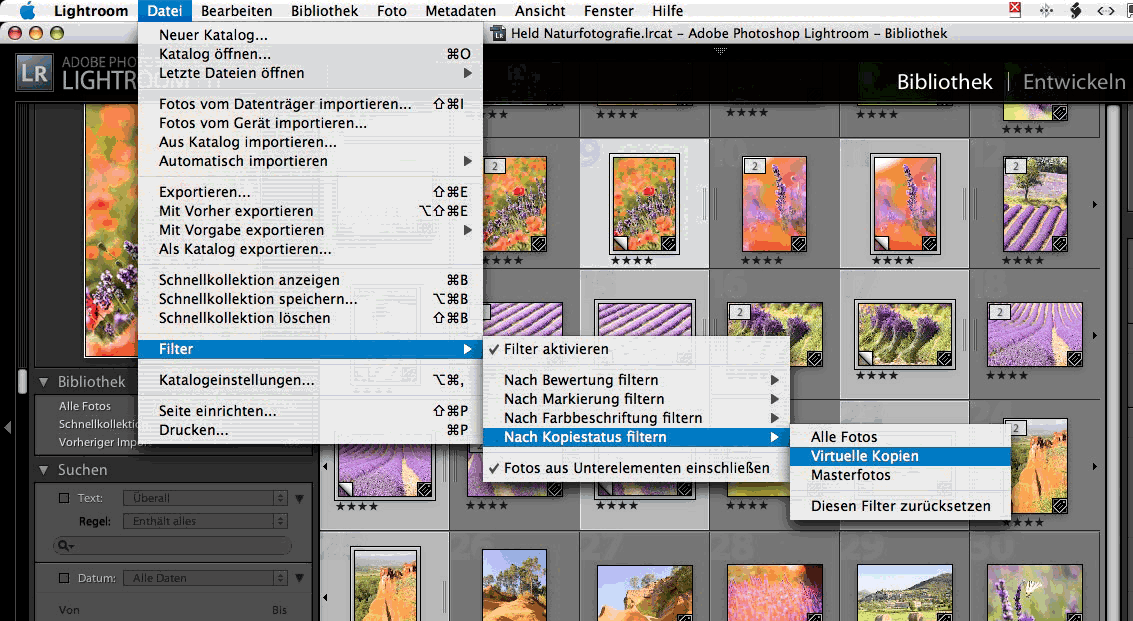Open the Überall text search dropdown

205,498
